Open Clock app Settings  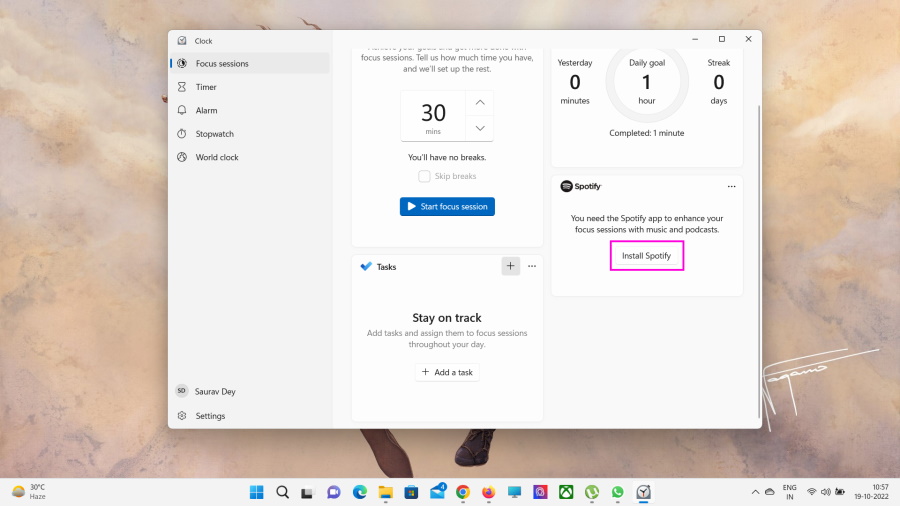coord(210,416)
